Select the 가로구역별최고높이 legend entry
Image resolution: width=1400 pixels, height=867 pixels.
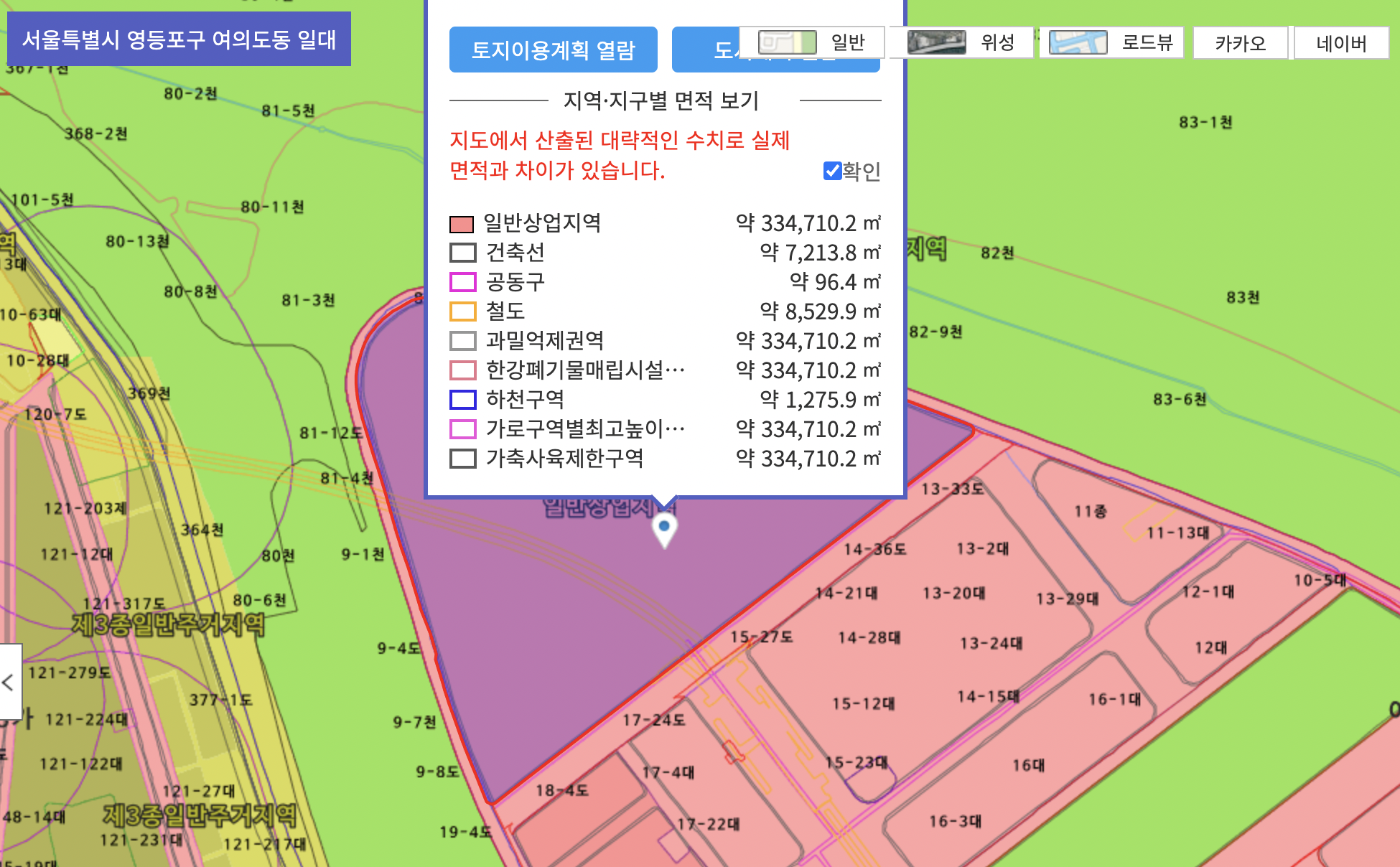tap(584, 429)
